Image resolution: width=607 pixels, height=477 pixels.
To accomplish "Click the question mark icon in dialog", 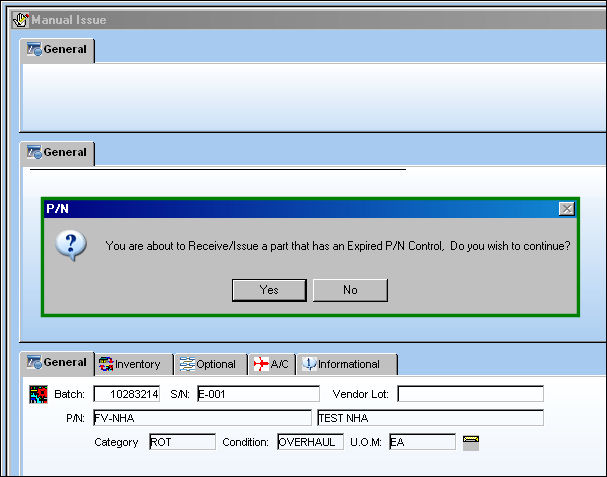I will [x=71, y=245].
